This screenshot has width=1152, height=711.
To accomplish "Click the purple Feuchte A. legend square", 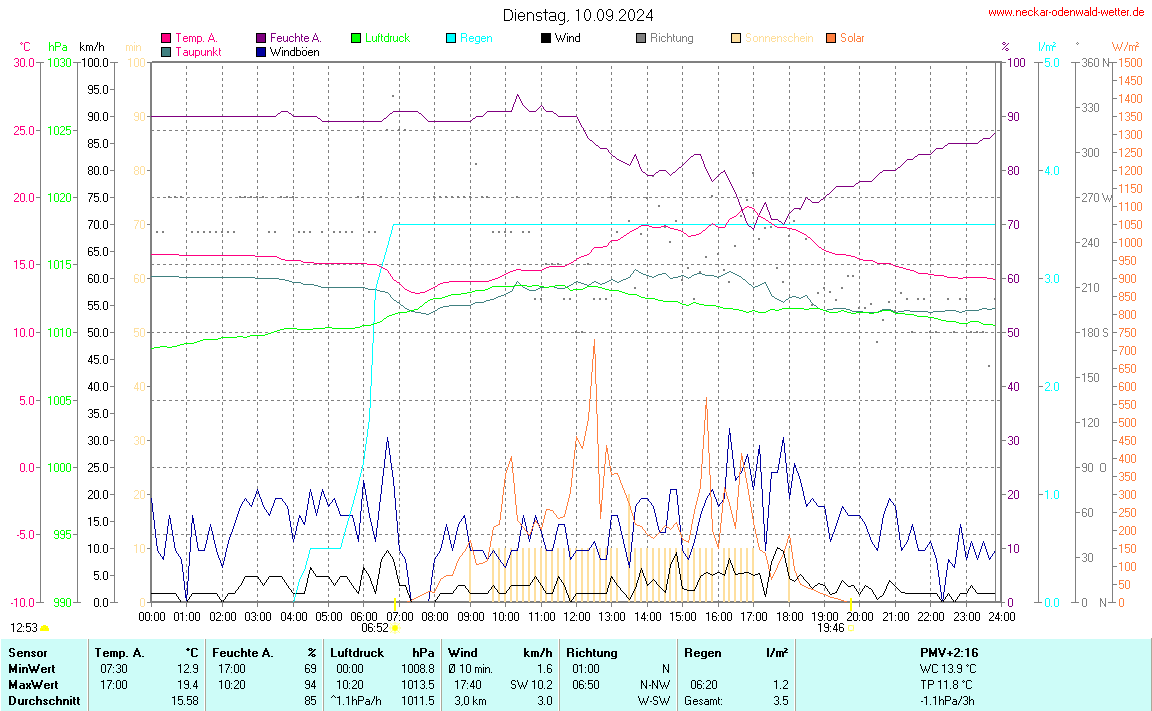I will 261,38.
